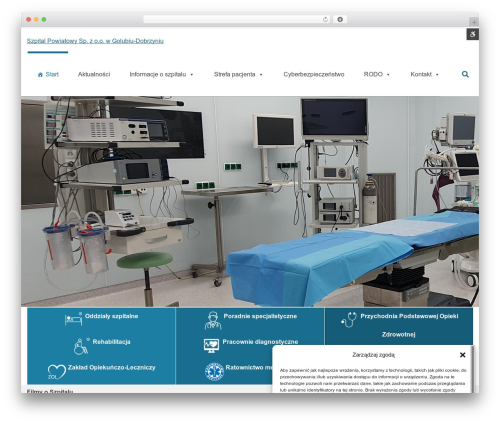Click the operating room hero image
The height and width of the screenshot is (423, 500).
click(x=250, y=201)
